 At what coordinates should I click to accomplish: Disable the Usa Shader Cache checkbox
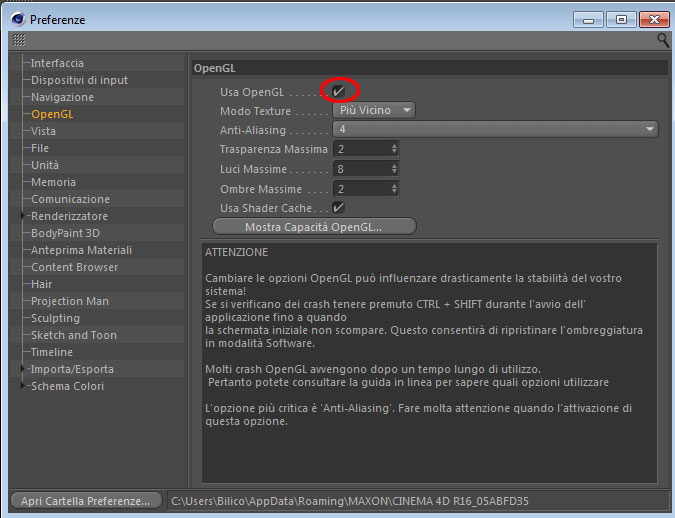click(338, 208)
